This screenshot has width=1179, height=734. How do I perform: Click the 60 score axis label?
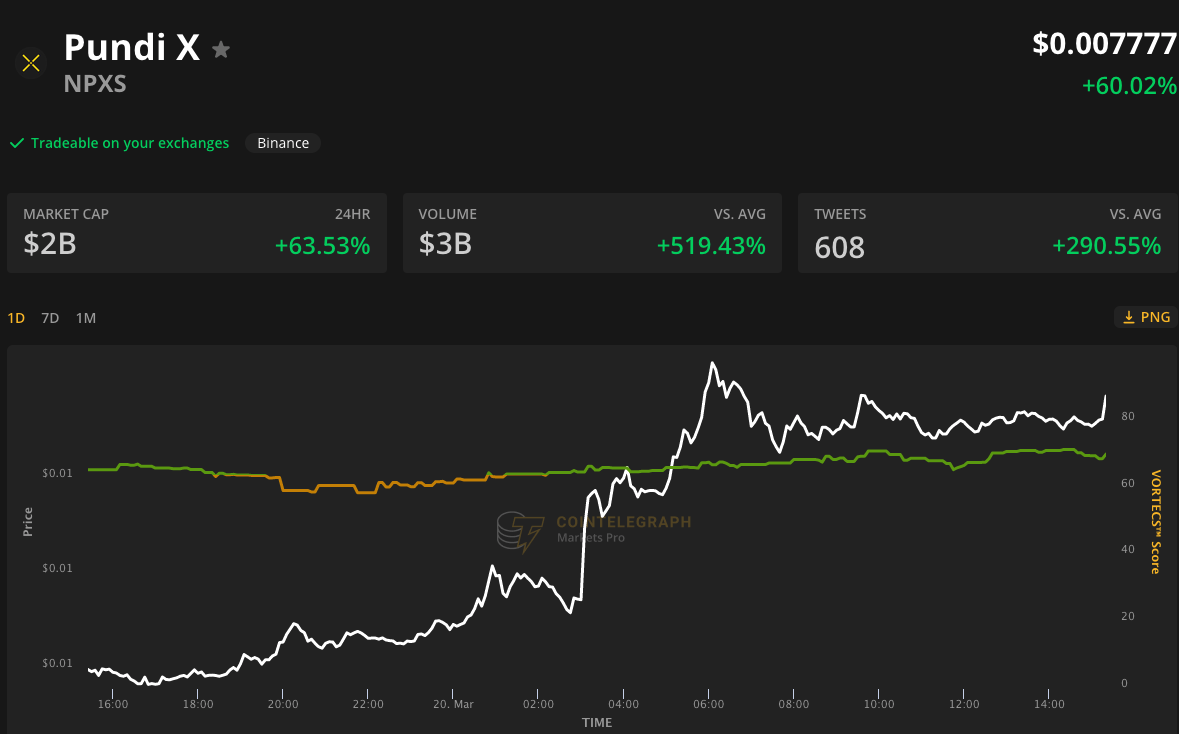(x=1128, y=484)
